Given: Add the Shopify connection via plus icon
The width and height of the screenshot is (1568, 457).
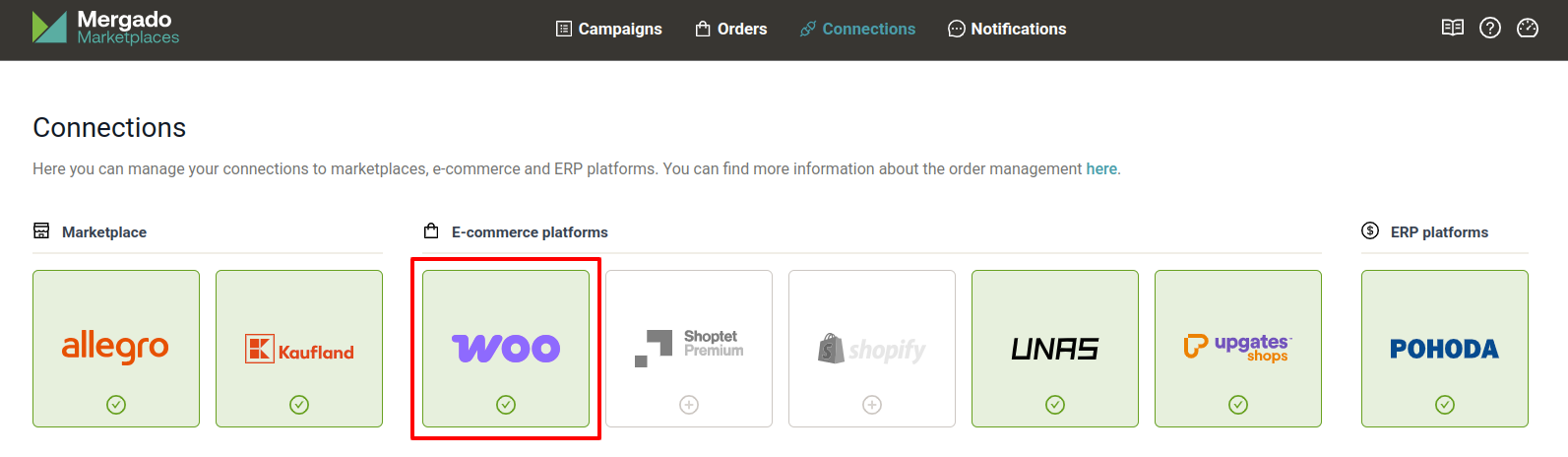Looking at the screenshot, I should (872, 405).
